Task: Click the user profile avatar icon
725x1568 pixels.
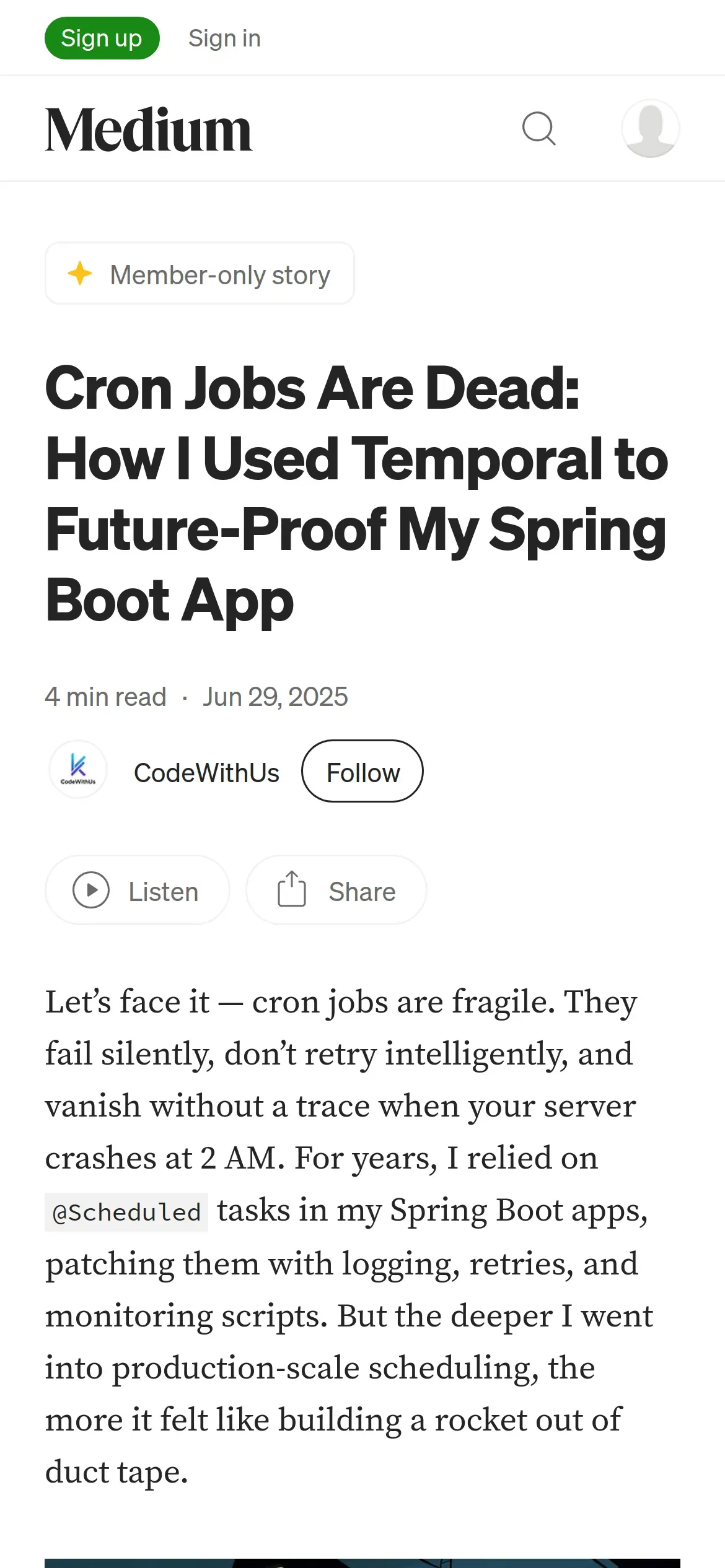Action: click(x=651, y=128)
